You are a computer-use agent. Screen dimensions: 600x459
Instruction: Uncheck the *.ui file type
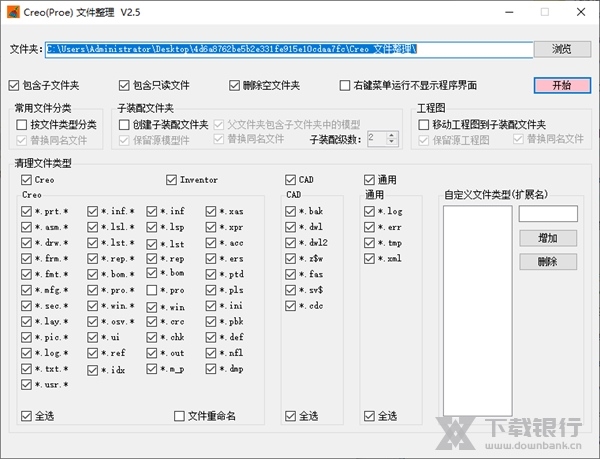93,337
